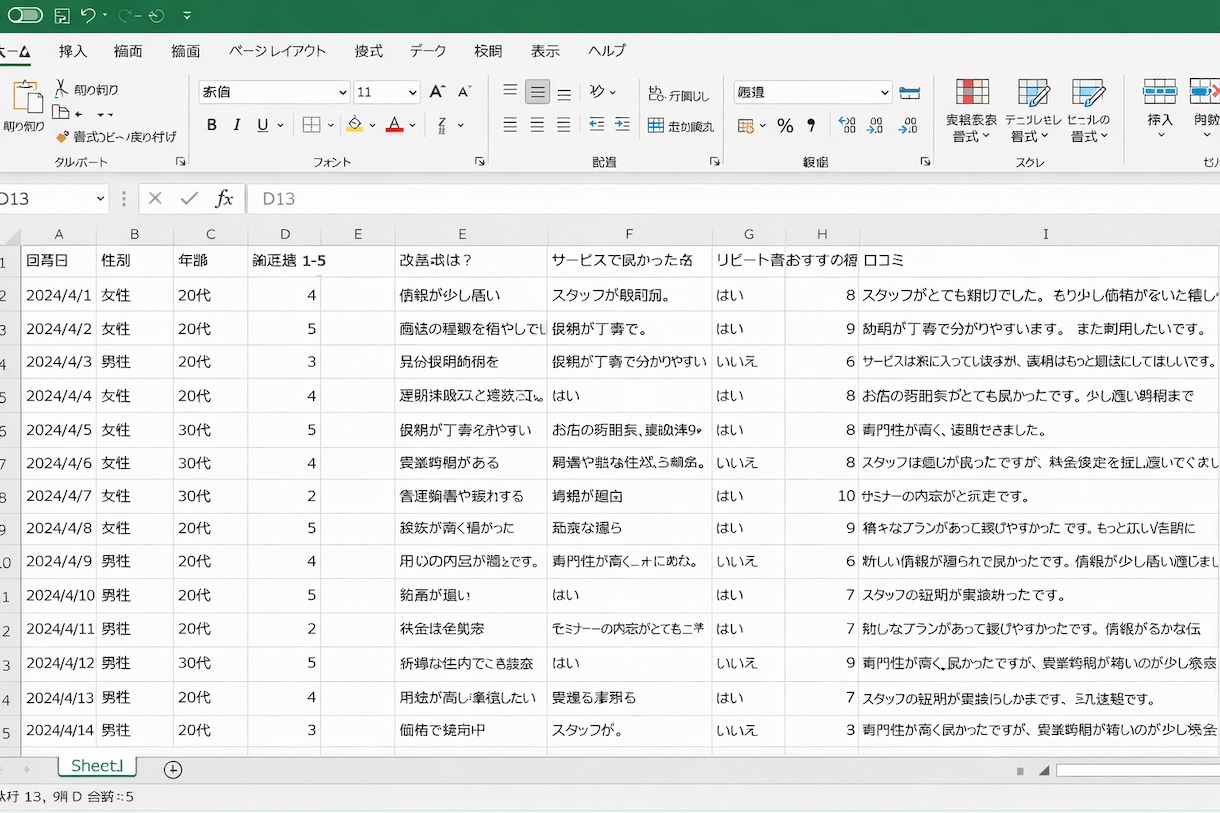Open the Undo history dropdown arrow
The width and height of the screenshot is (1220, 813).
coord(105,16)
